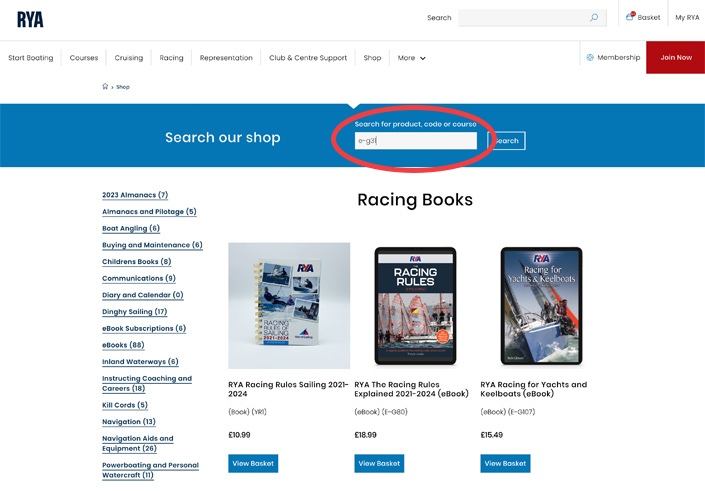Click the magnifier icon in top search box
This screenshot has height=491, width=705.
[594, 18]
